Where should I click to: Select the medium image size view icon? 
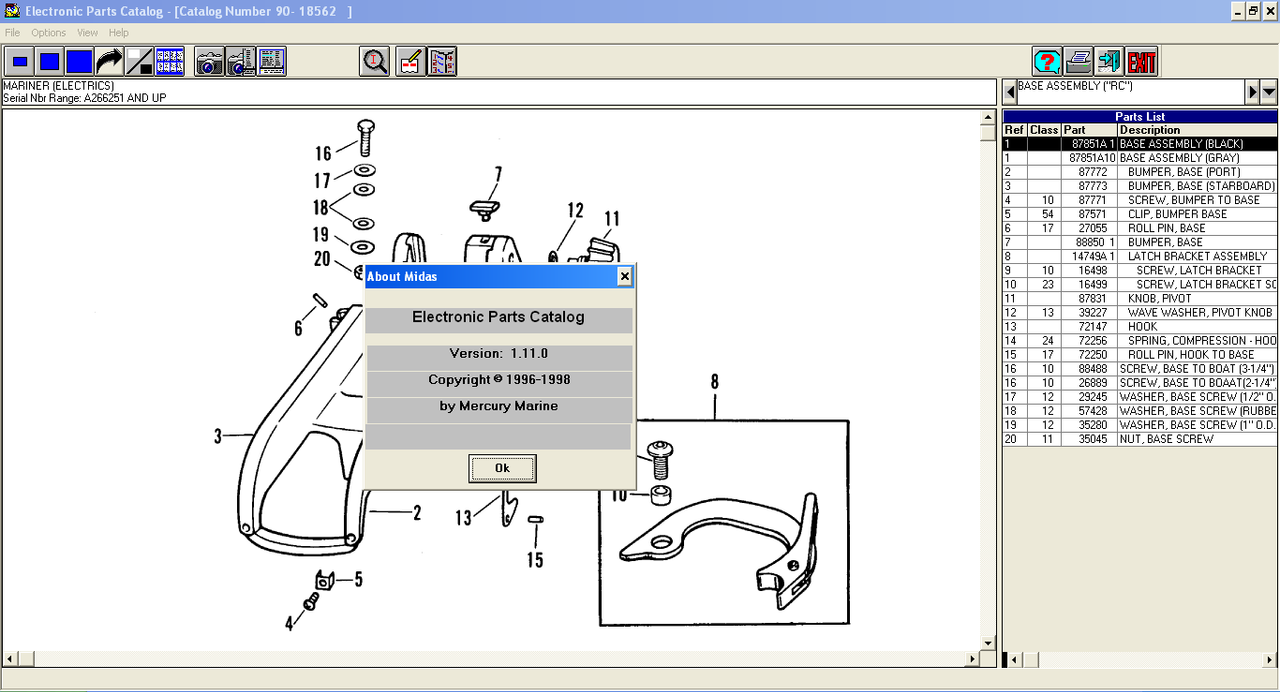49,62
